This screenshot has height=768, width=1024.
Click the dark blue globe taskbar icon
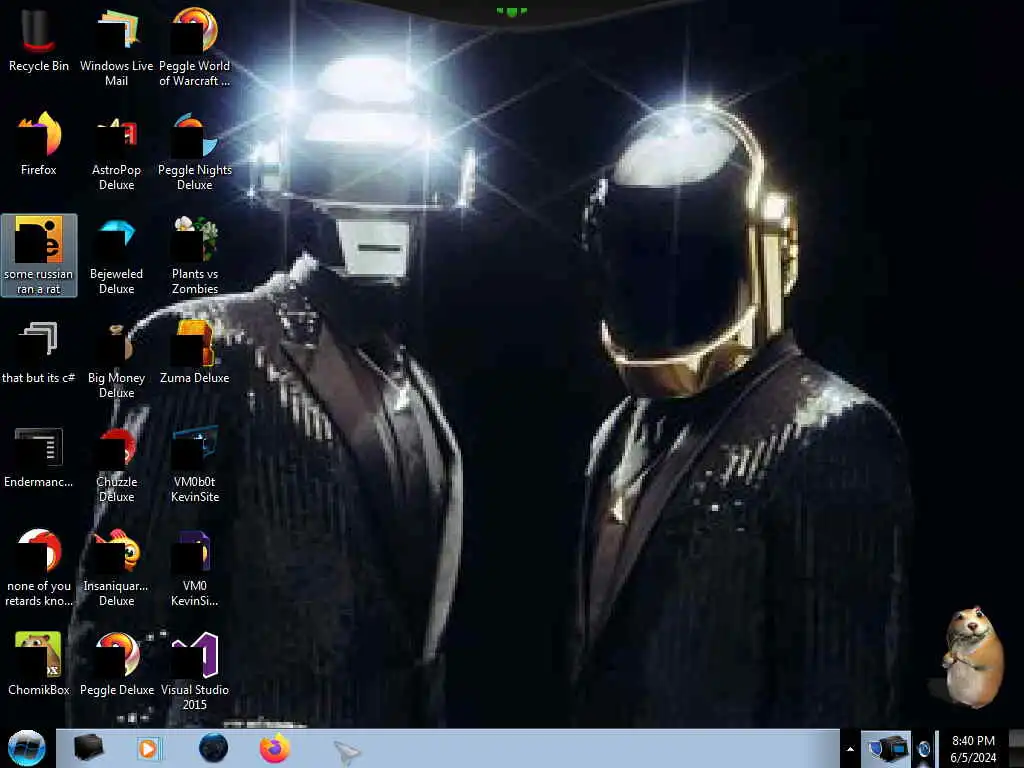click(x=214, y=748)
